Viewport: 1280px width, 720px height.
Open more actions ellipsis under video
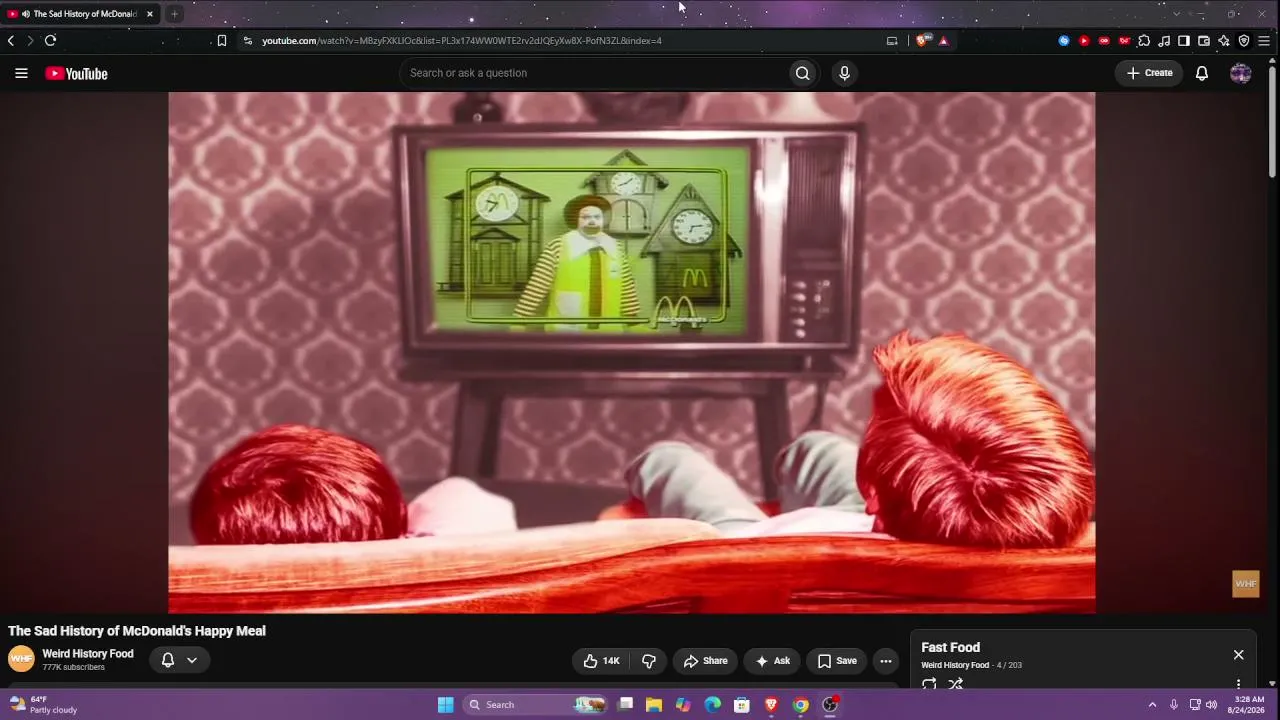coord(885,661)
